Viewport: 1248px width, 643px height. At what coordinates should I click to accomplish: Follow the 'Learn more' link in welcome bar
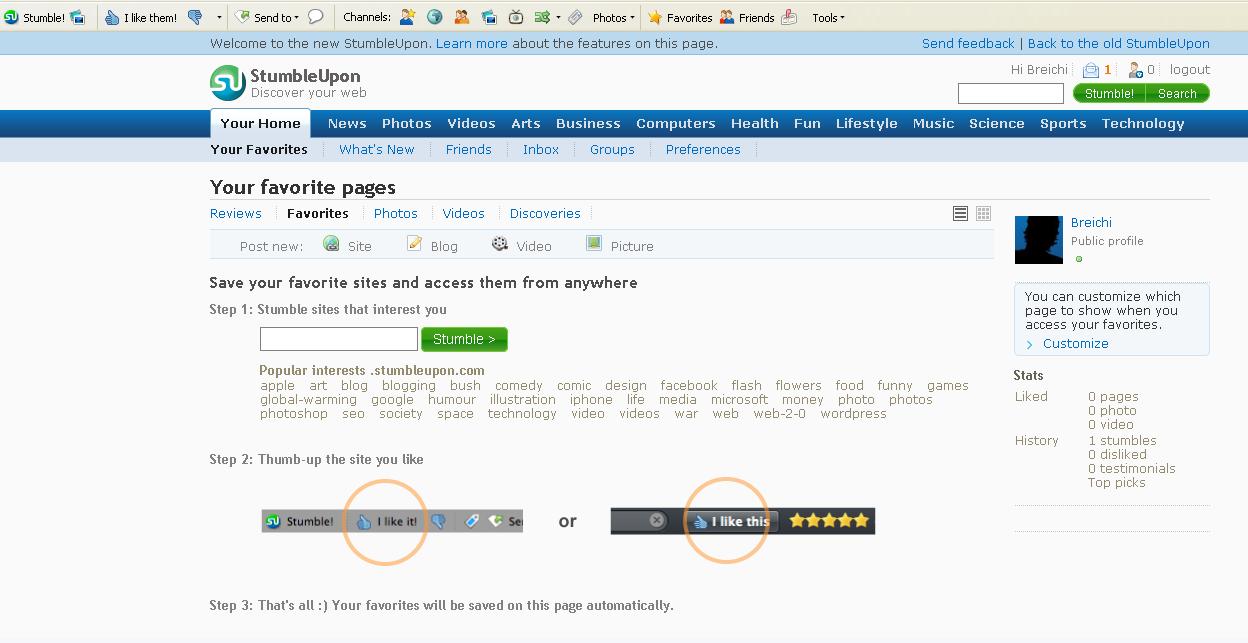472,44
